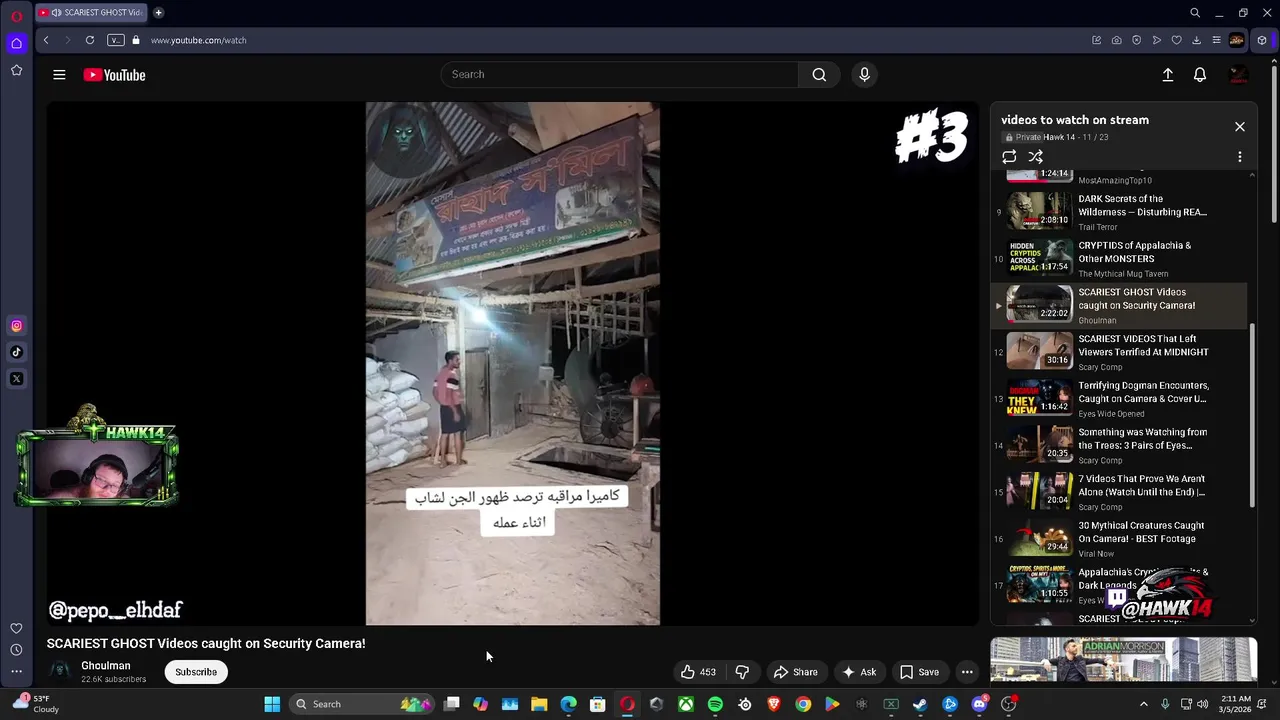
Task: Open more actions ellipsis under video
Action: click(967, 672)
